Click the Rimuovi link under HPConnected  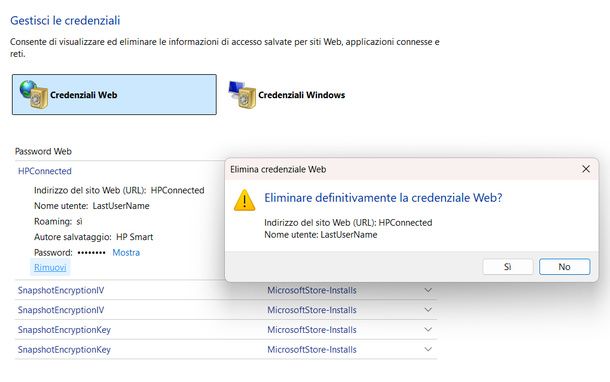50,268
